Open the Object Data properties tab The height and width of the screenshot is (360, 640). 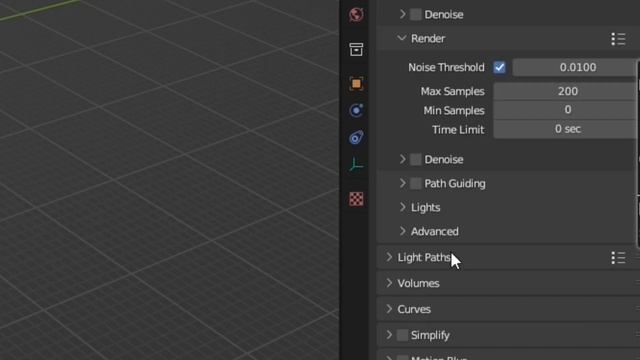pos(356,164)
